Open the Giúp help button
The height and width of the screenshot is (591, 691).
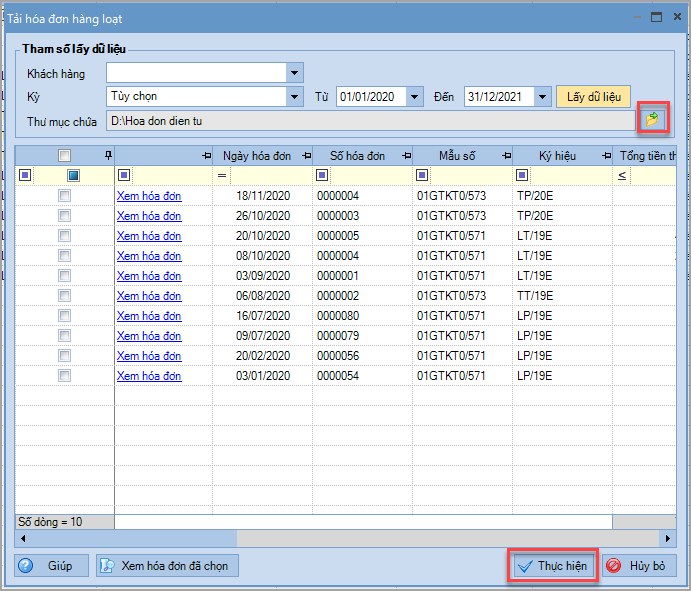pyautogui.click(x=52, y=565)
